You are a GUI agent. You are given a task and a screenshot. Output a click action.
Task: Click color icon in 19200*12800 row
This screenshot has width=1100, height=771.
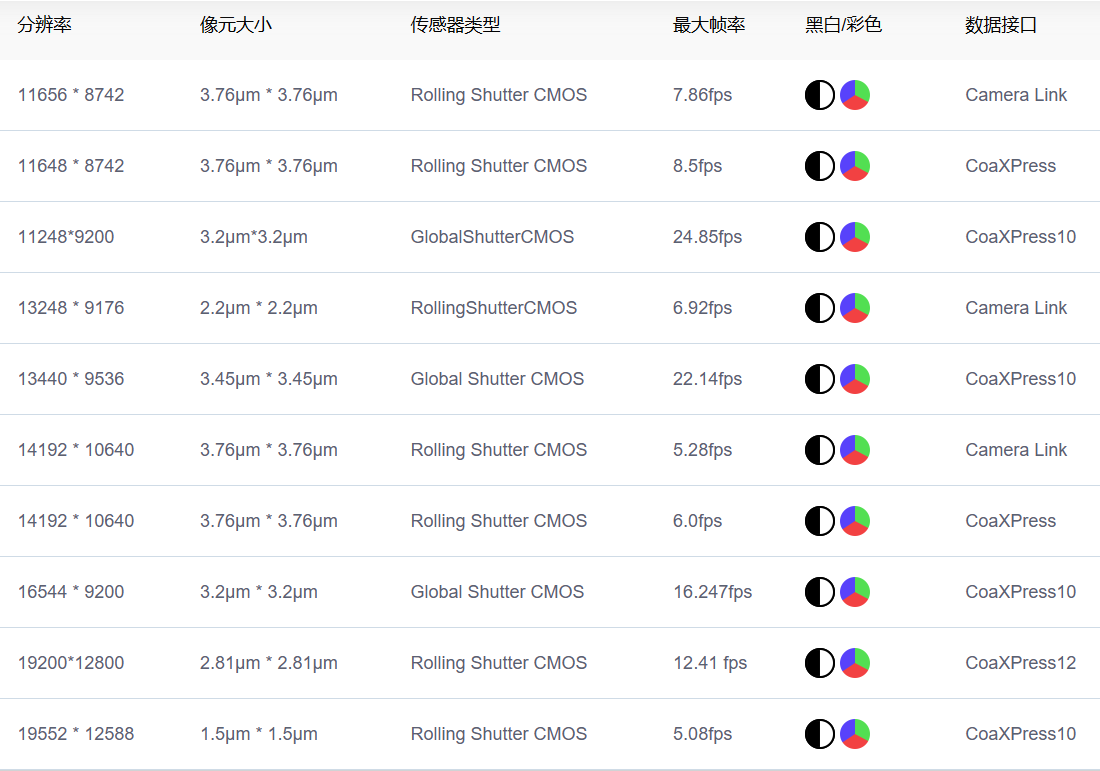pyautogui.click(x=855, y=663)
